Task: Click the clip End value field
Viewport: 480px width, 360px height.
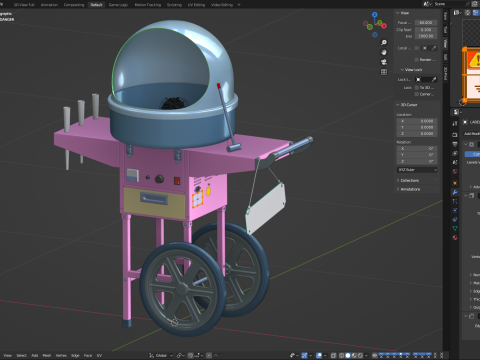Action: [426, 36]
